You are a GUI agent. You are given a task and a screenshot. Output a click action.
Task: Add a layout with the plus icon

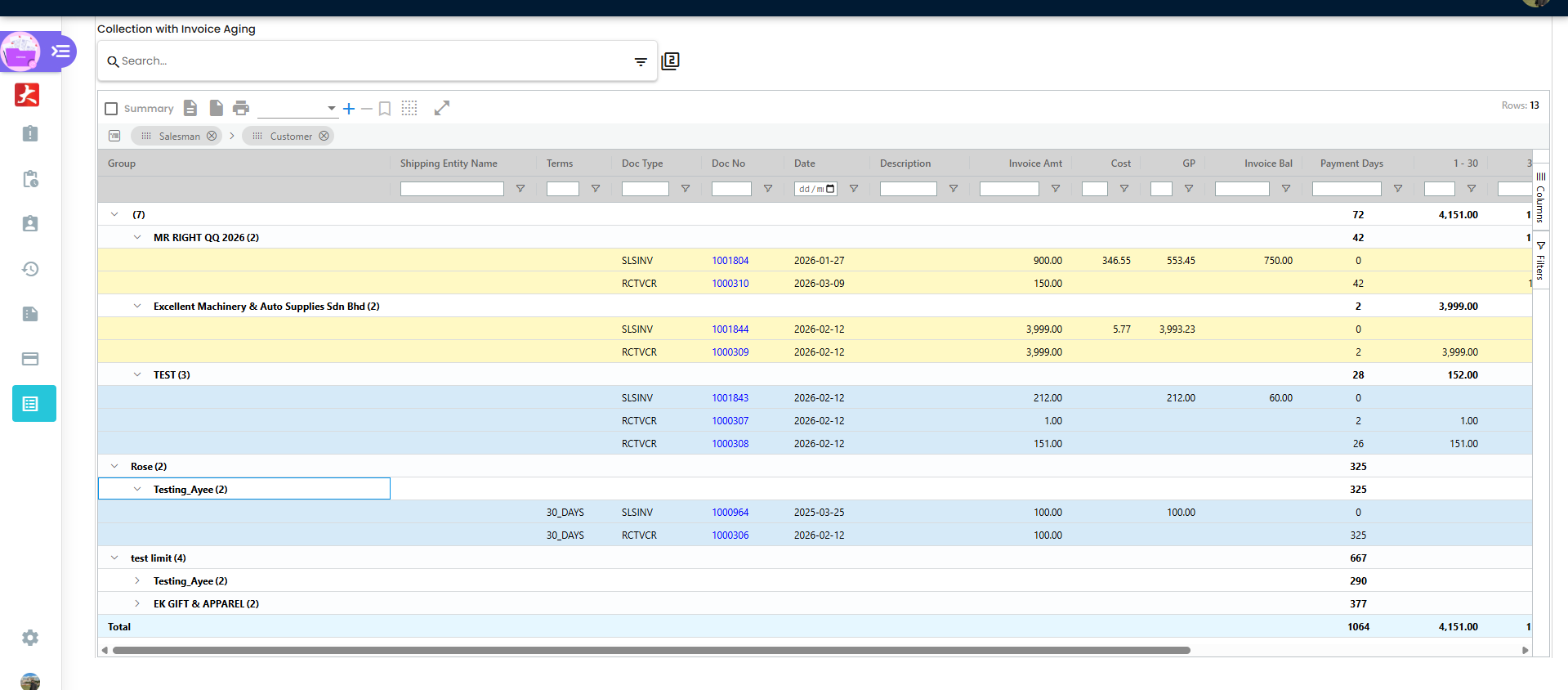349,109
